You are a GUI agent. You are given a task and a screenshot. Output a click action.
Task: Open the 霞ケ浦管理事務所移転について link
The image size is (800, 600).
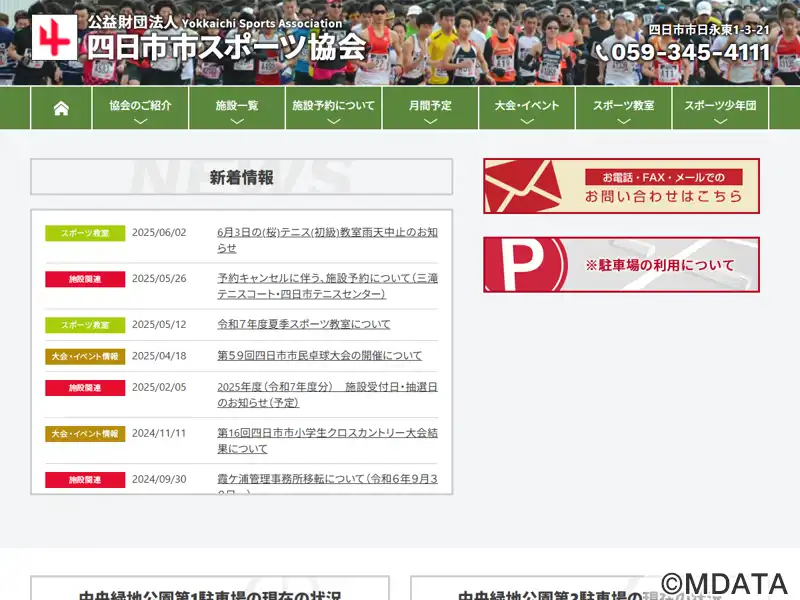point(328,482)
